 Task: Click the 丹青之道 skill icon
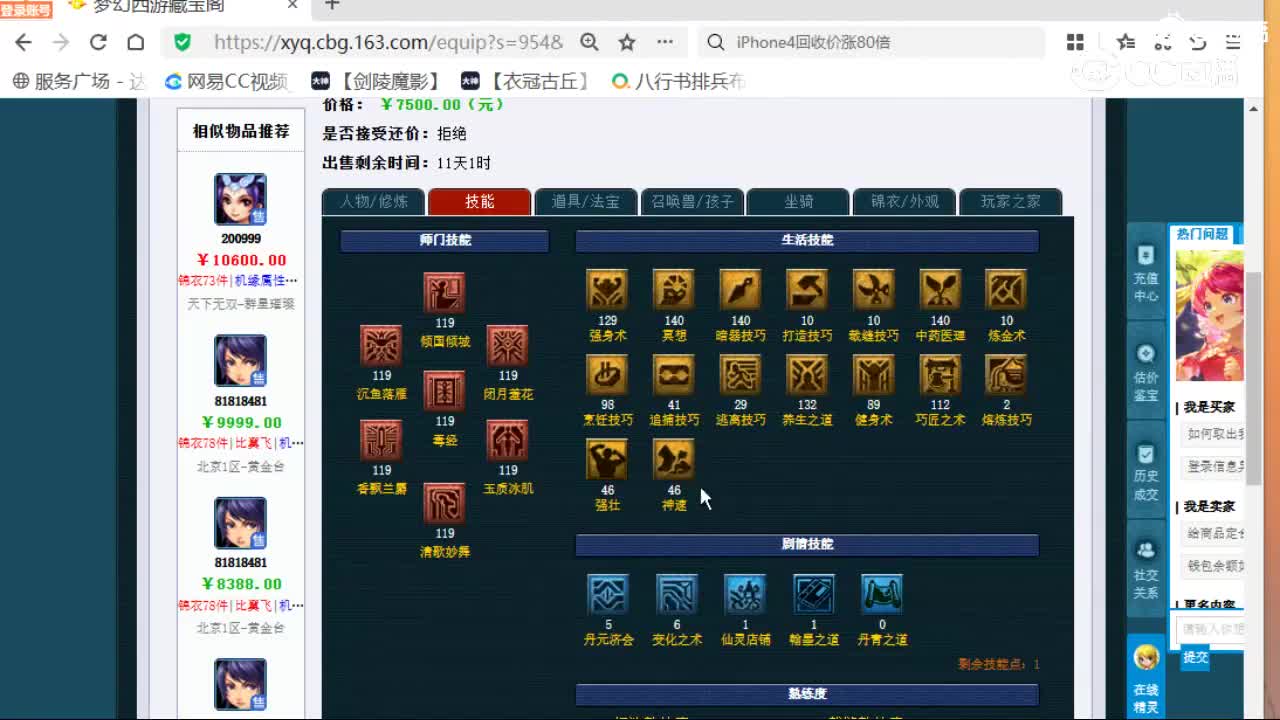coord(881,594)
